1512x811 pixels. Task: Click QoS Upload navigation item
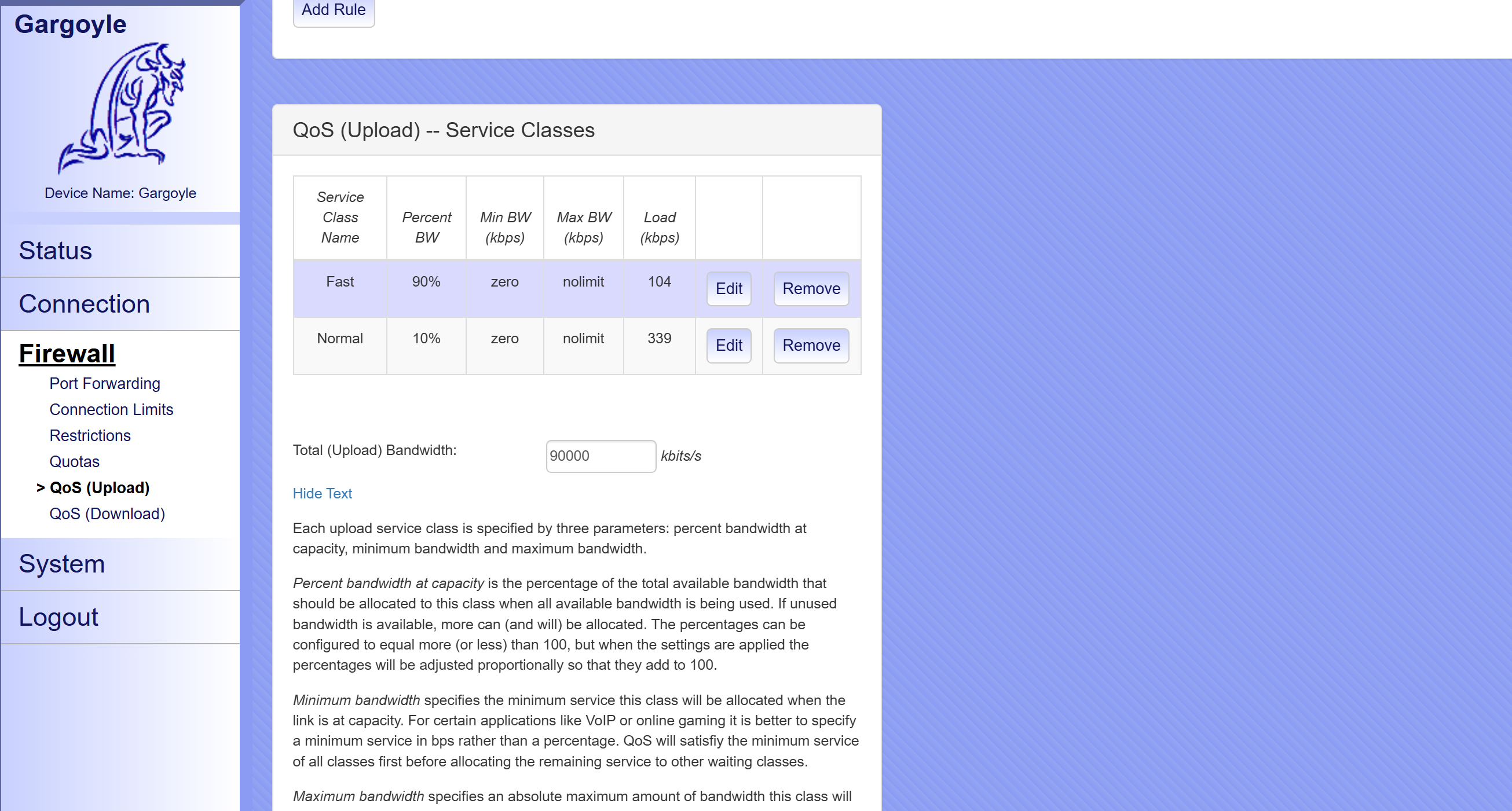[99, 487]
